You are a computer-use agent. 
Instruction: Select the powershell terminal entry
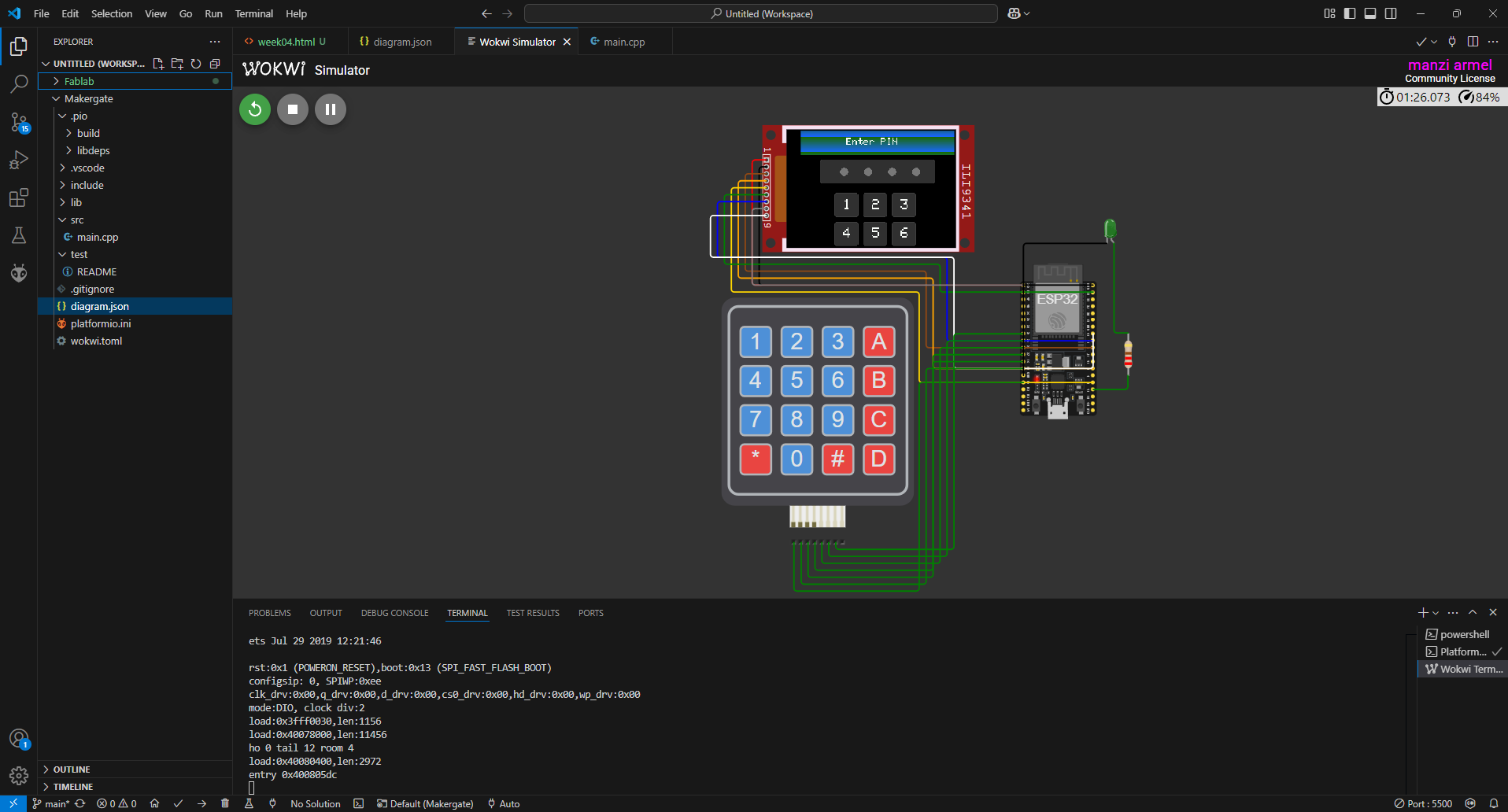1463,634
